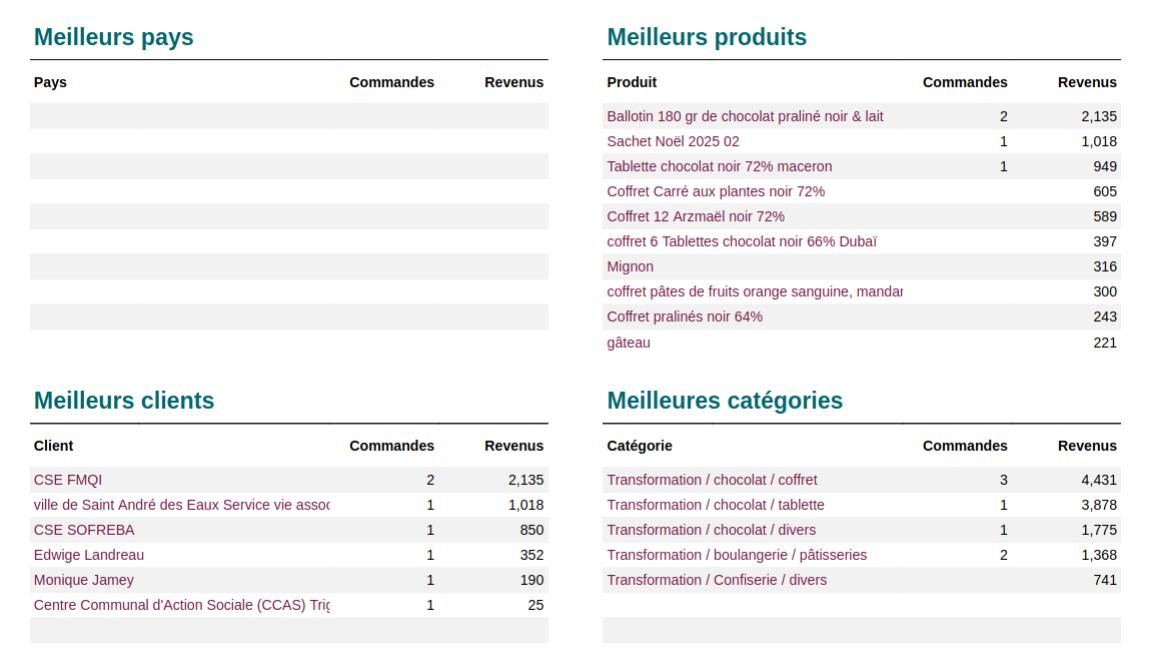The image size is (1164, 656).
Task: Select Coffret Carré aux plantes noir 72%
Action: coord(715,192)
